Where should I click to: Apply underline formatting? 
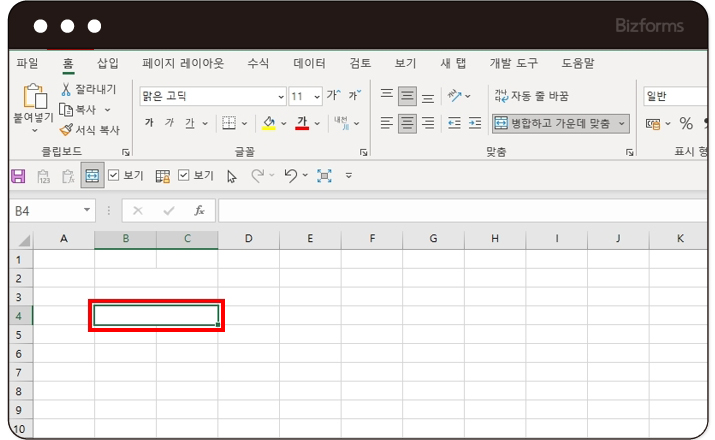click(190, 123)
